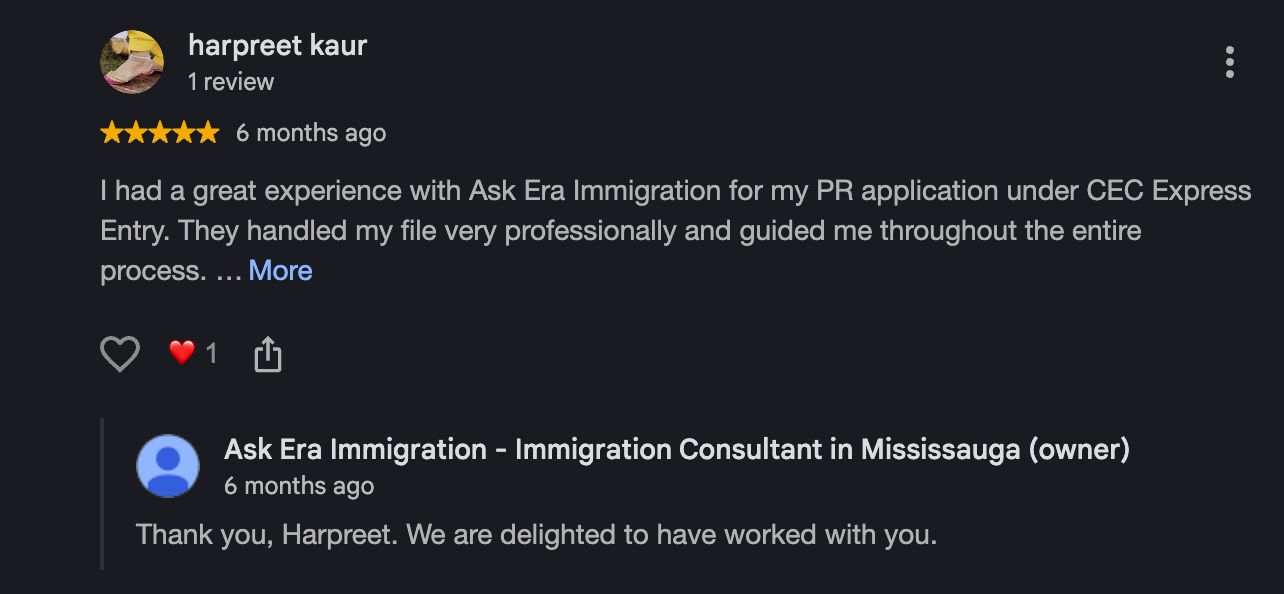The image size is (1284, 594).
Task: Open harpreet kaur's profile photo
Action: [132, 62]
